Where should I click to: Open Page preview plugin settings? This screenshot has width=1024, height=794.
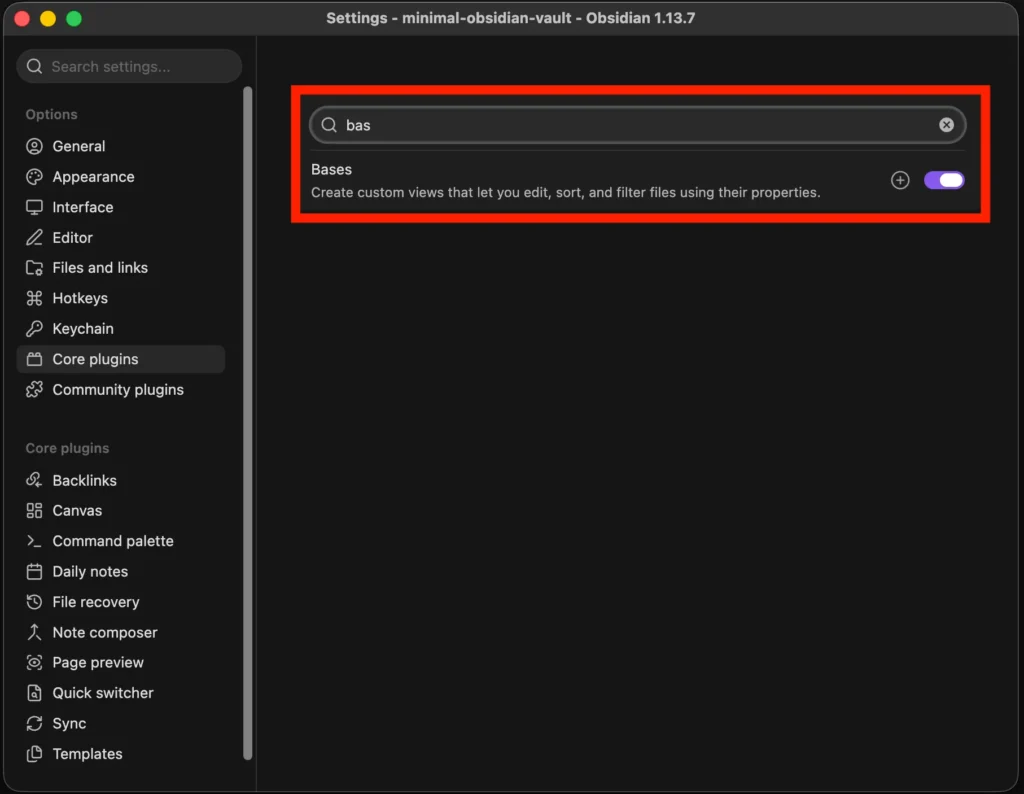coord(121,663)
